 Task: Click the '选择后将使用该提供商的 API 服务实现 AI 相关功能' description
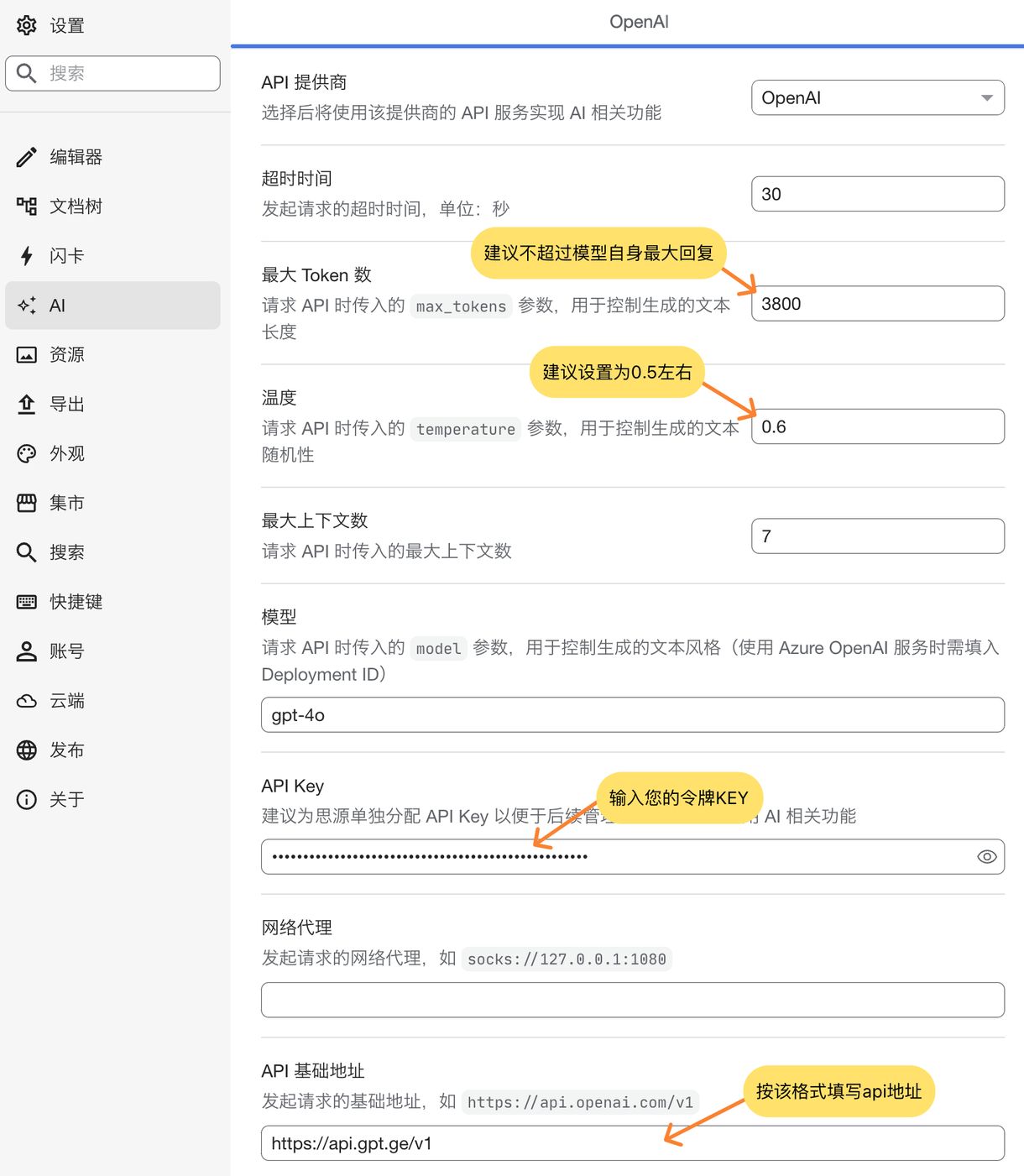462,112
